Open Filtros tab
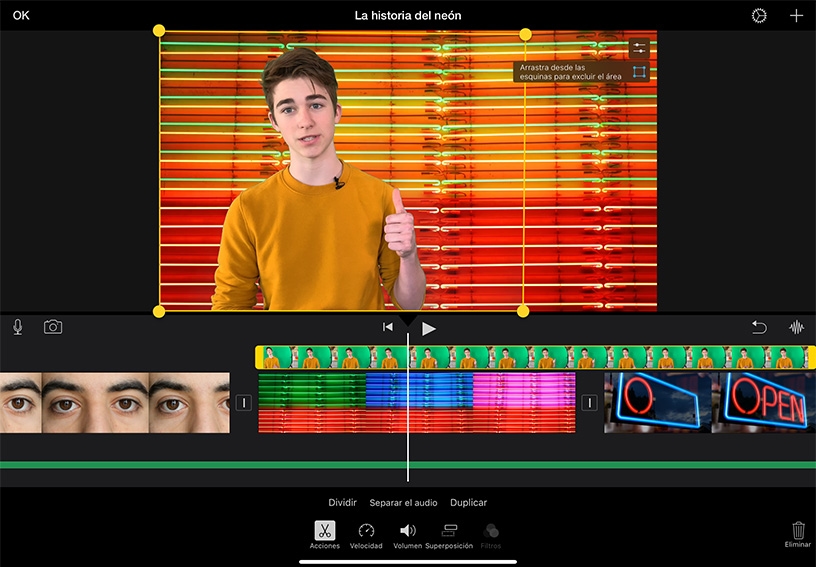 pyautogui.click(x=491, y=536)
